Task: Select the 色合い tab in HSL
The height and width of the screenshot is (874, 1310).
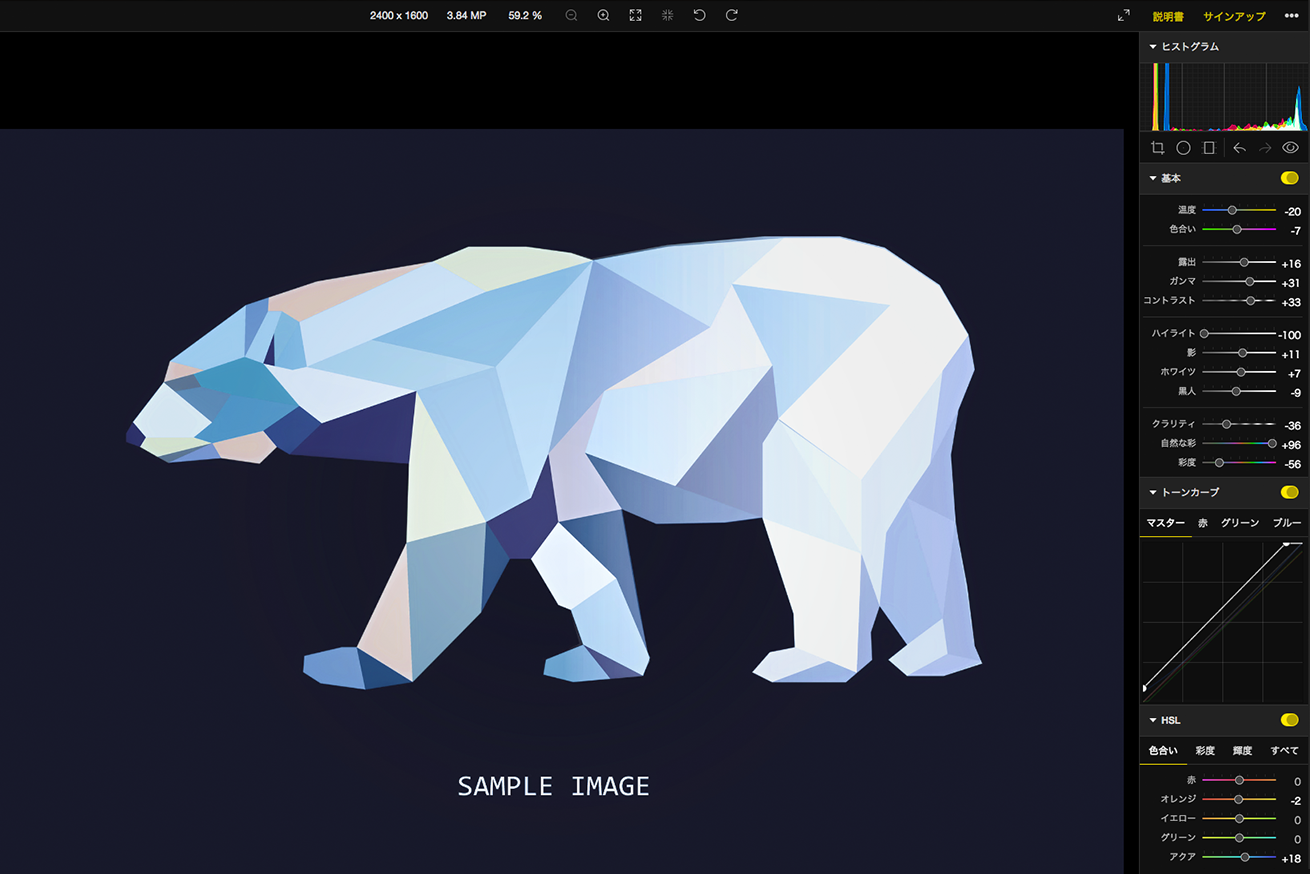Action: click(x=1163, y=751)
